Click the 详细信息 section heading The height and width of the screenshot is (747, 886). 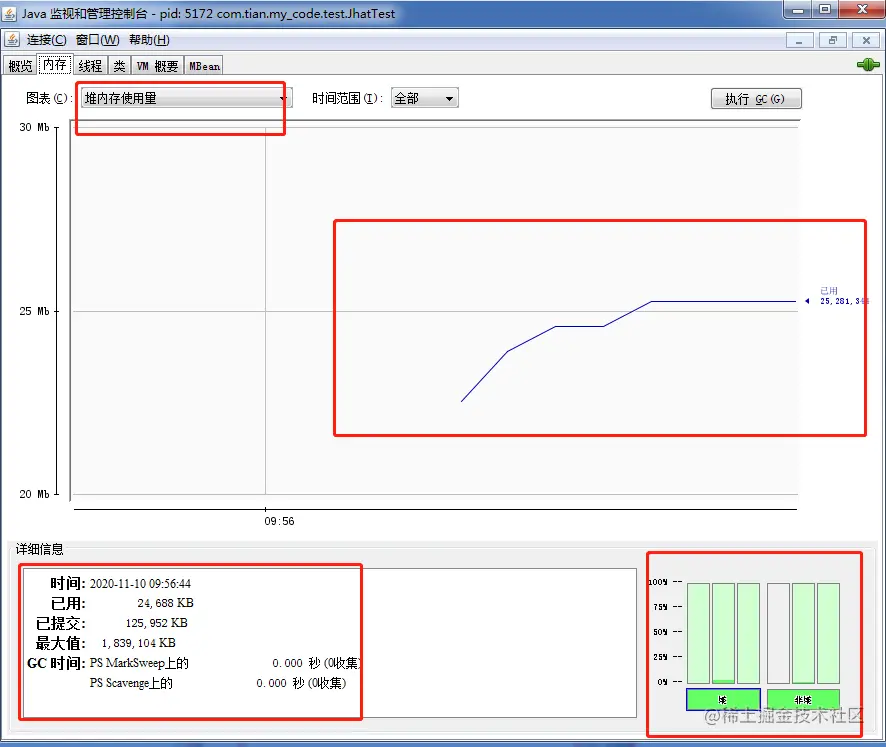(x=40, y=549)
